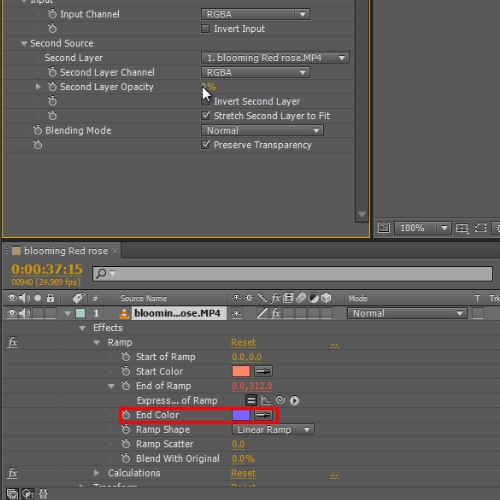
Task: Click the expression pick whip
Action: (280, 400)
